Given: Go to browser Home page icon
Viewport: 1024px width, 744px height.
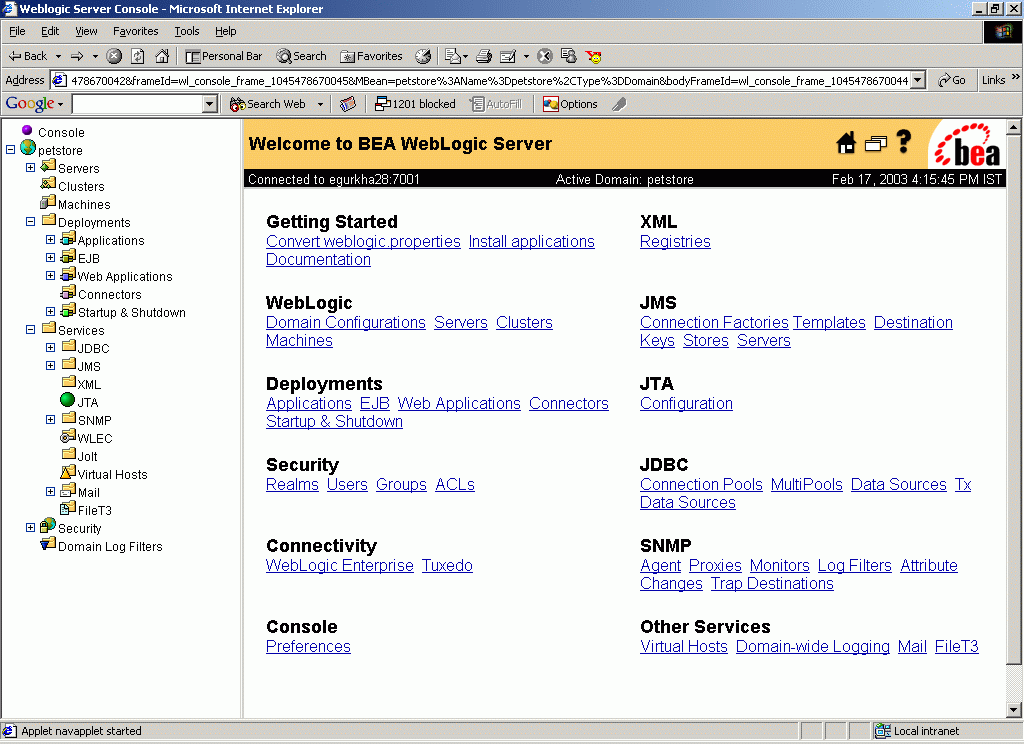Looking at the screenshot, I should pos(162,56).
